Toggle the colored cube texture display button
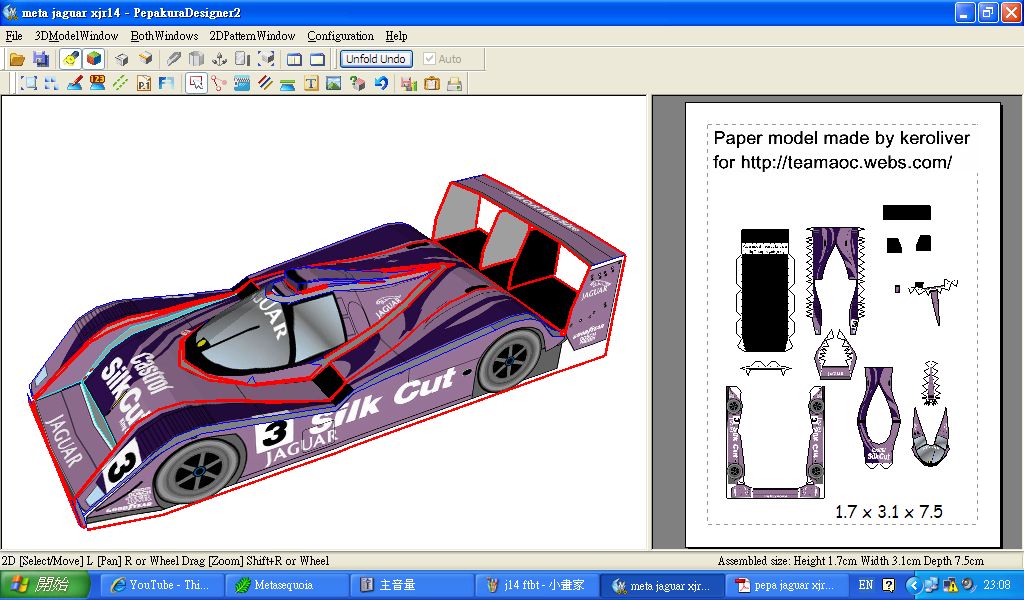This screenshot has width=1024, height=600. [x=93, y=59]
